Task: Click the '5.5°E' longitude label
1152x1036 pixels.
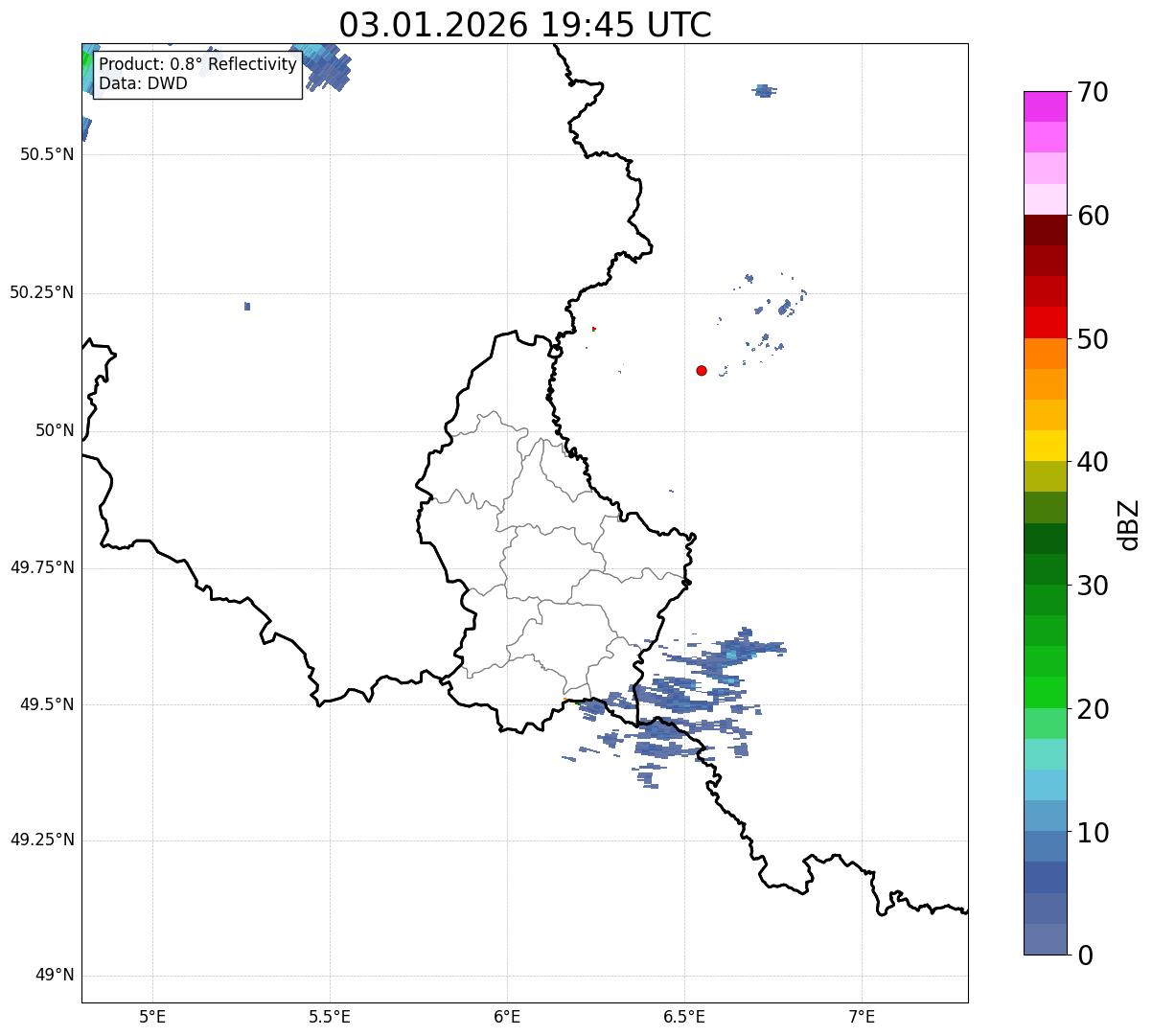Action: click(x=330, y=1017)
